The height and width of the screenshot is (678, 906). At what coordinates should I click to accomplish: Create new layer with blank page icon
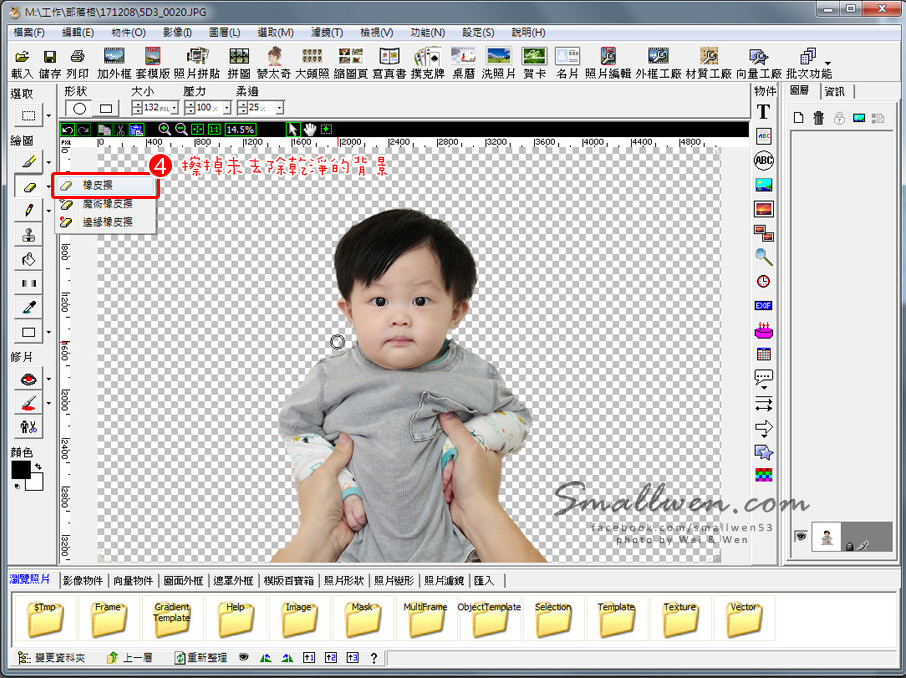(x=799, y=118)
